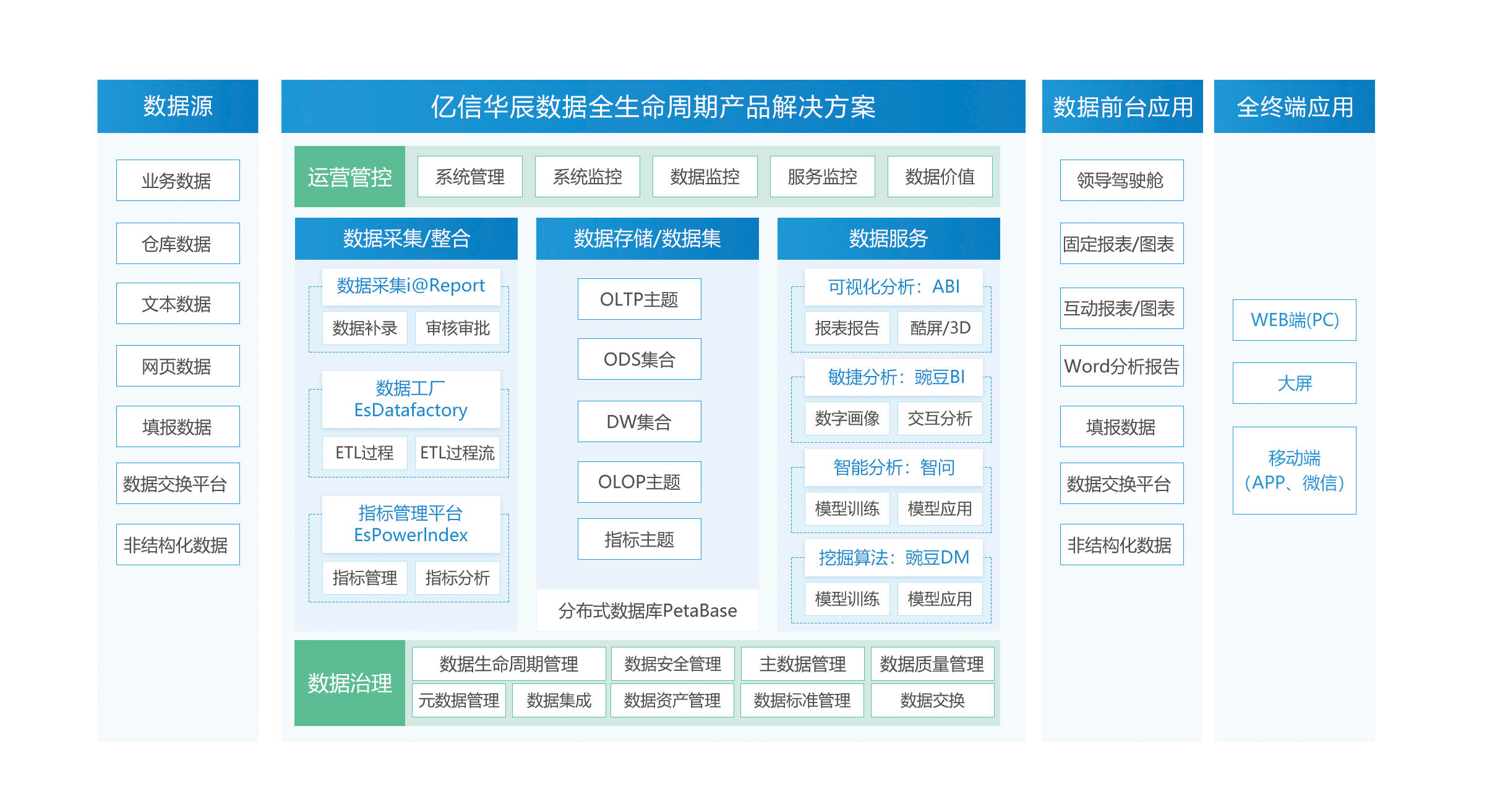The width and height of the screenshot is (1487, 812).
Task: Click 非结构化数据 in the 数据源 column
Action: point(178,545)
